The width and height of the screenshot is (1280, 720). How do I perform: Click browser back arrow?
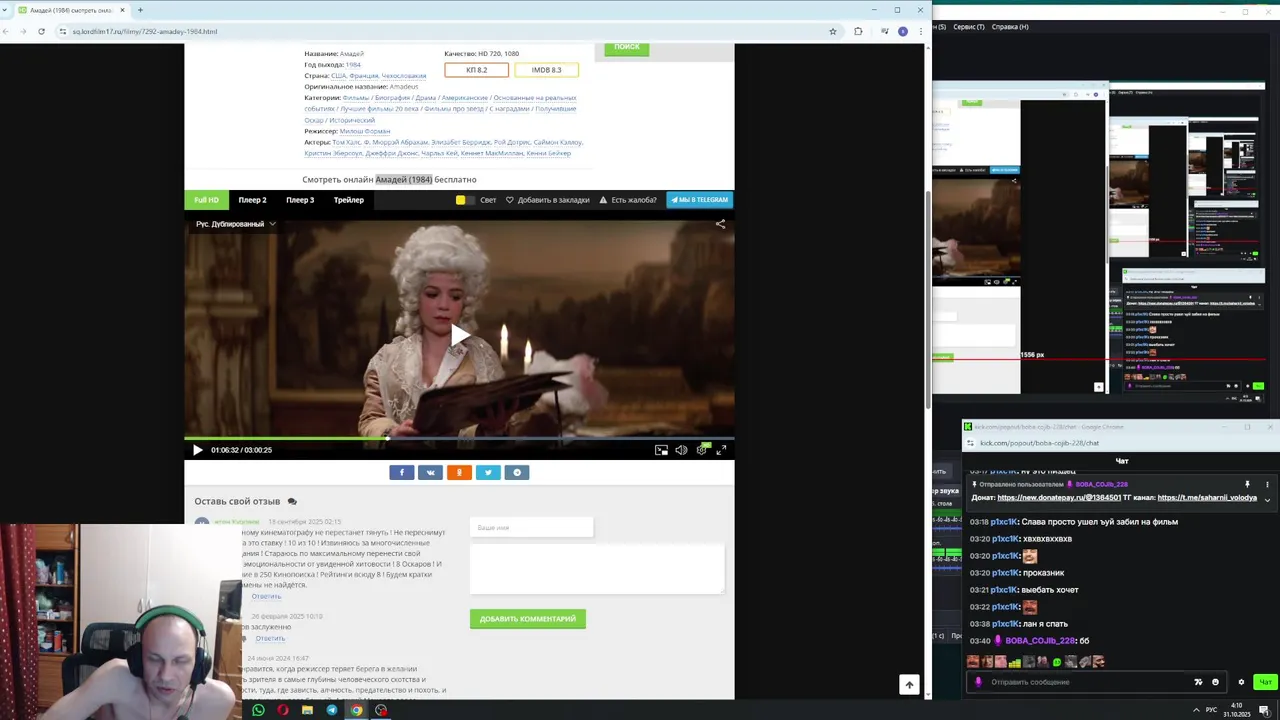pos(6,31)
